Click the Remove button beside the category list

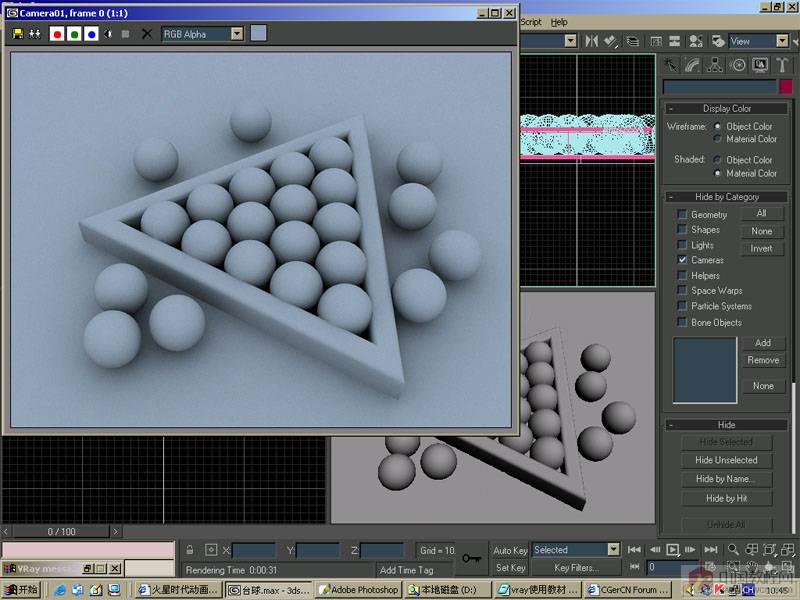(x=763, y=360)
